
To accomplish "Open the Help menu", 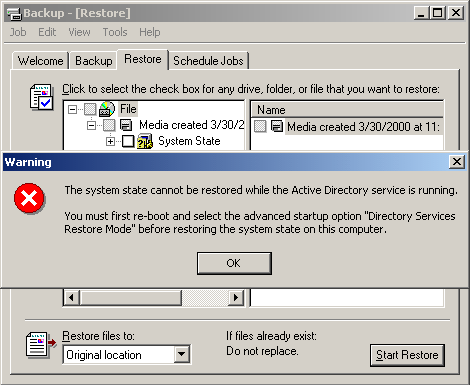I will point(150,32).
